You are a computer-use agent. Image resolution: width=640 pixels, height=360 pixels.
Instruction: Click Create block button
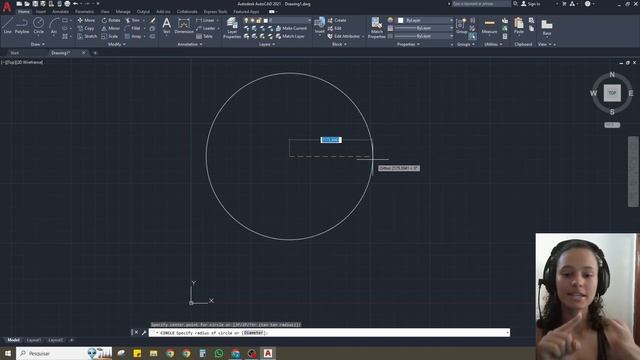(x=337, y=20)
